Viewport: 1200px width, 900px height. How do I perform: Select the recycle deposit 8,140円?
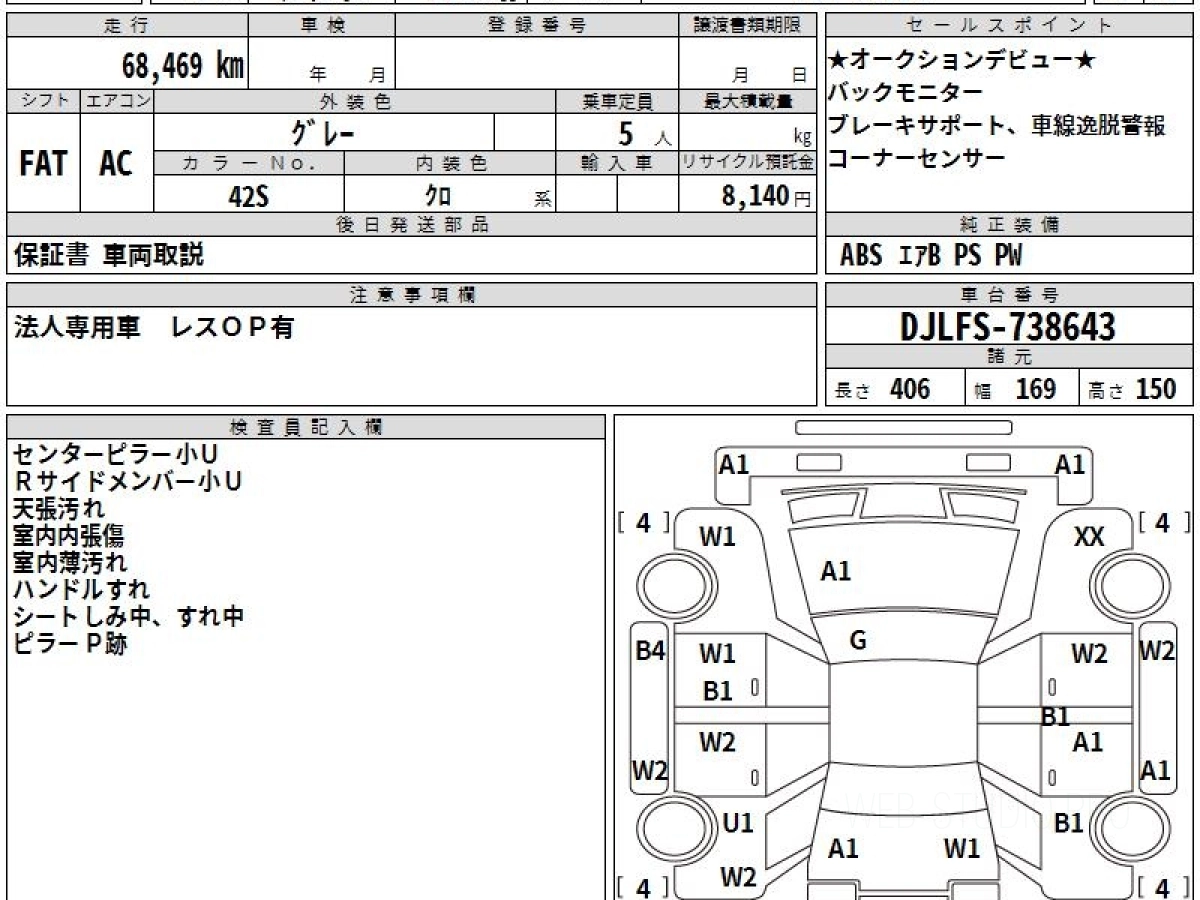[x=766, y=196]
